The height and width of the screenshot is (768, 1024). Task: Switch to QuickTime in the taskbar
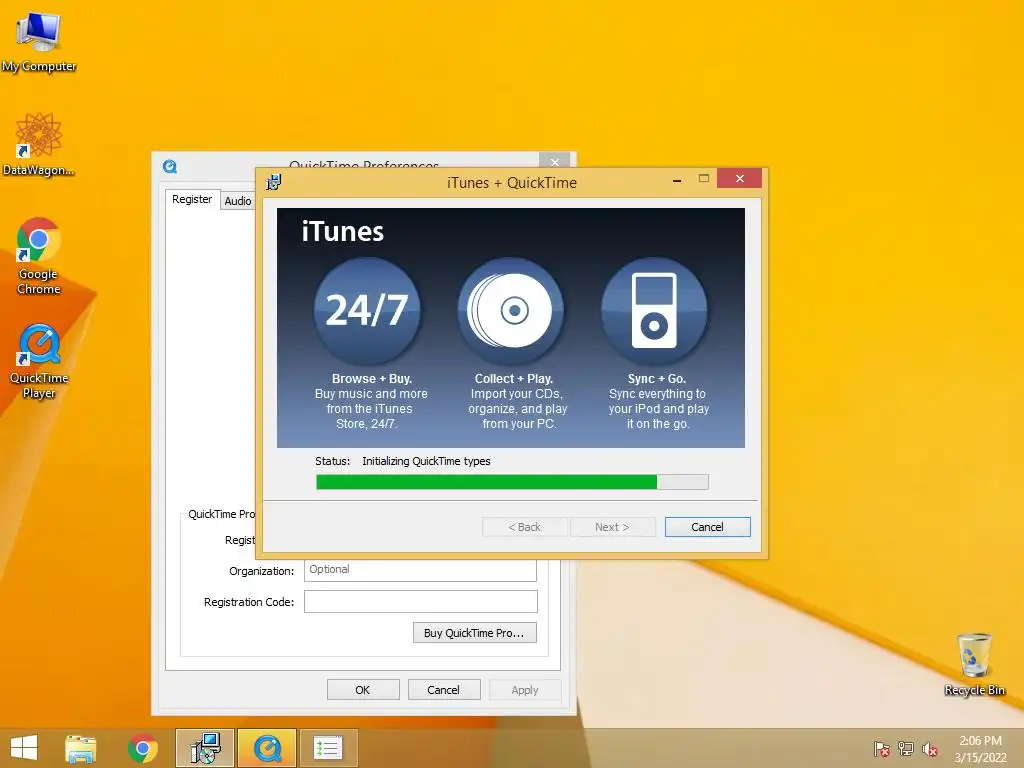(x=267, y=748)
